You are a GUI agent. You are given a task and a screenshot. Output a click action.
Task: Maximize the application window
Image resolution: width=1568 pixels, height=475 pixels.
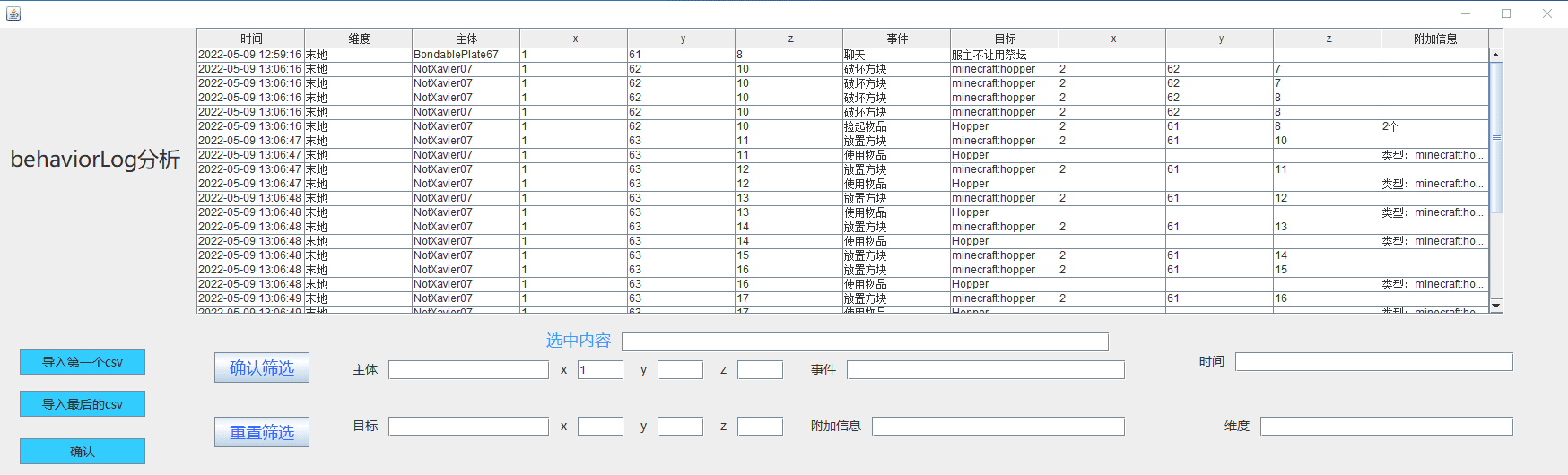1506,13
